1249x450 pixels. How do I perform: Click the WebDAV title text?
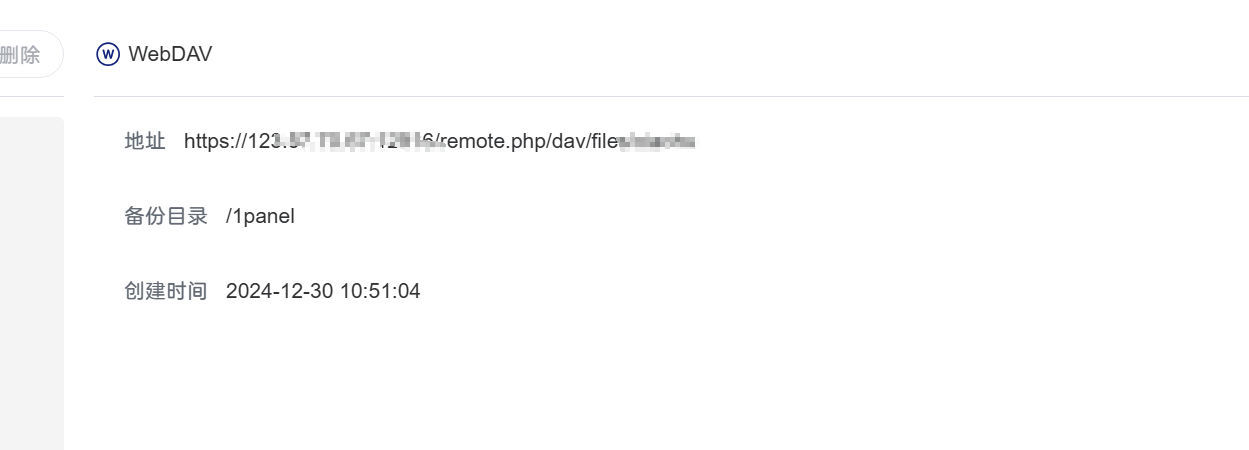click(x=170, y=54)
